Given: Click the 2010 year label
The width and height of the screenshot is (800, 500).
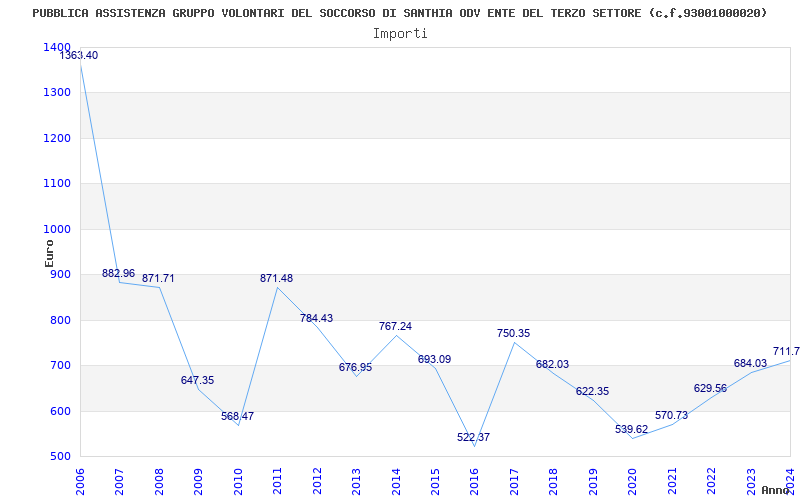Looking at the screenshot, I should pyautogui.click(x=238, y=482).
